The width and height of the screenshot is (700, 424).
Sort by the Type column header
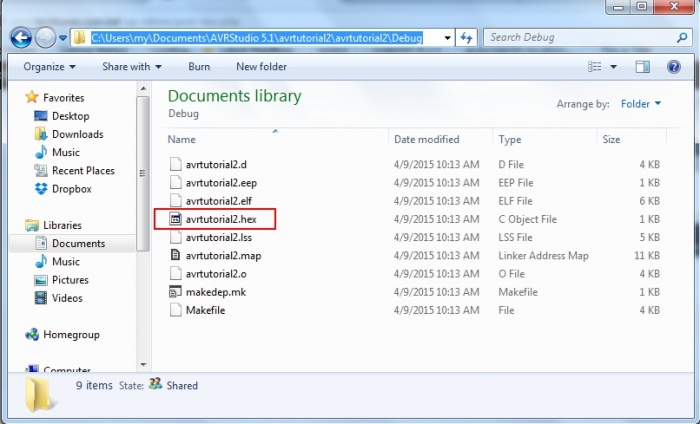510,140
